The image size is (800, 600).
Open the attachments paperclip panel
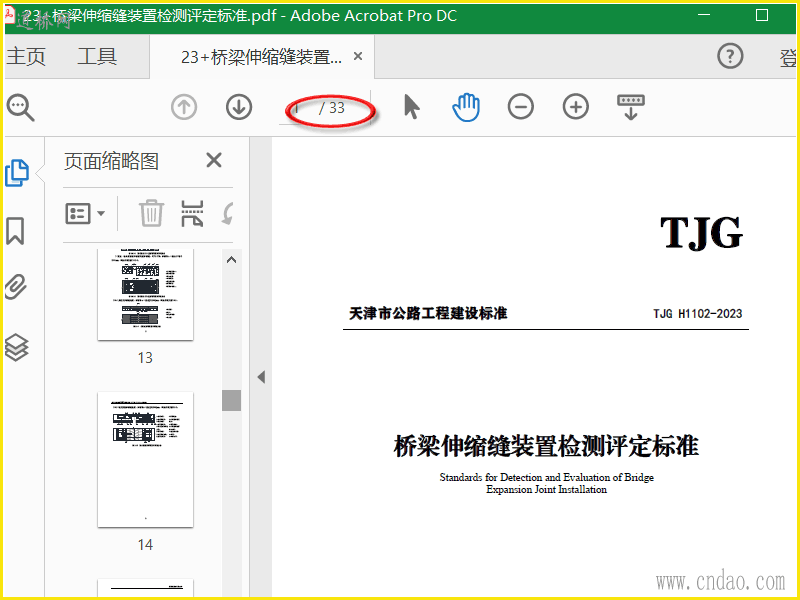coord(16,287)
